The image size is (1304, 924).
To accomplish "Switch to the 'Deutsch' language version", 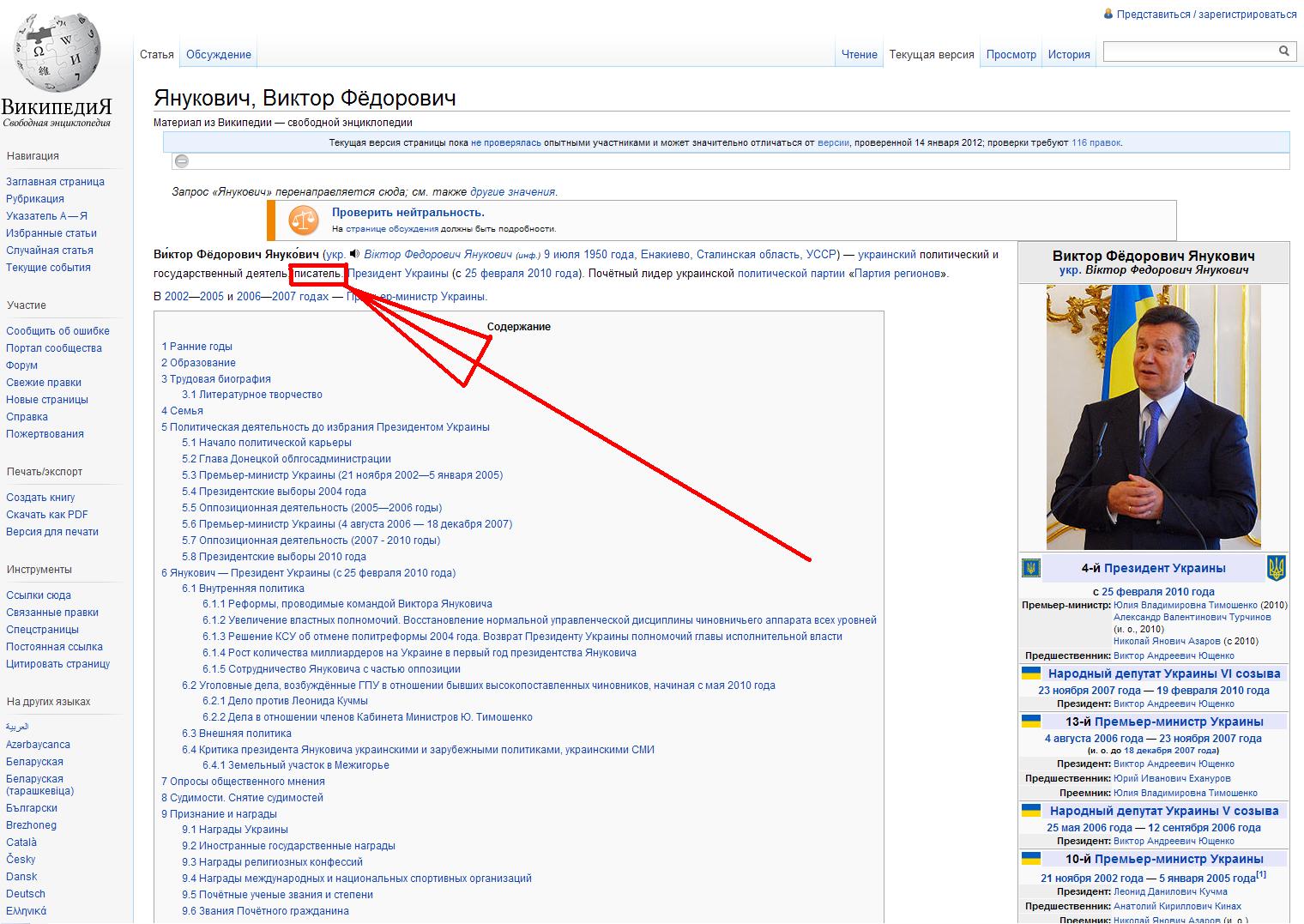I will pyautogui.click(x=26, y=894).
